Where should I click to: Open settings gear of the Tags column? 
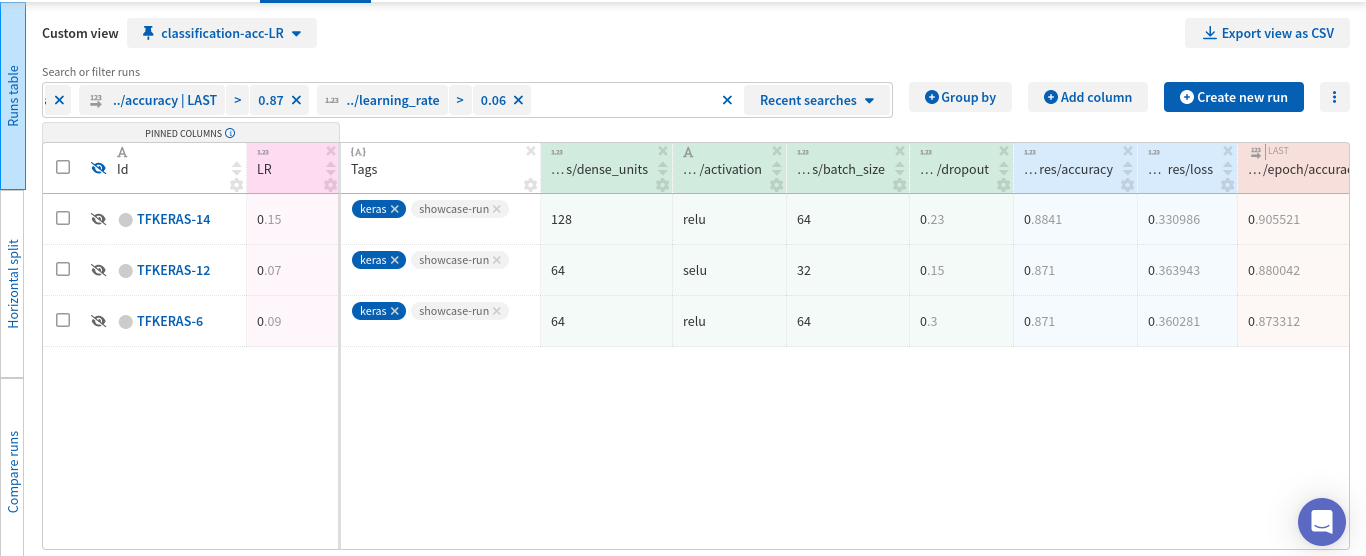click(531, 185)
